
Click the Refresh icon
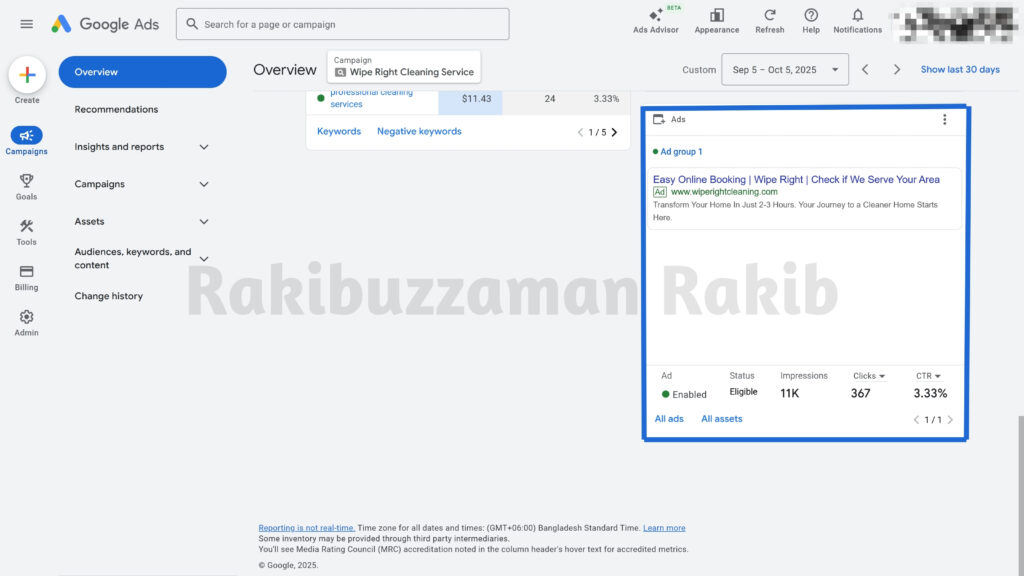click(770, 16)
